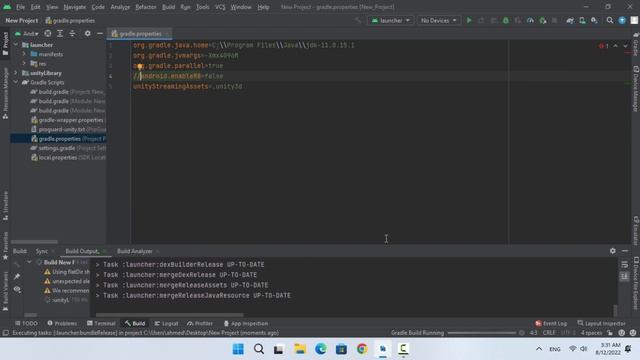Click the blue updates icon in toolbar
The width and height of the screenshot is (640, 360).
(x=622, y=20)
